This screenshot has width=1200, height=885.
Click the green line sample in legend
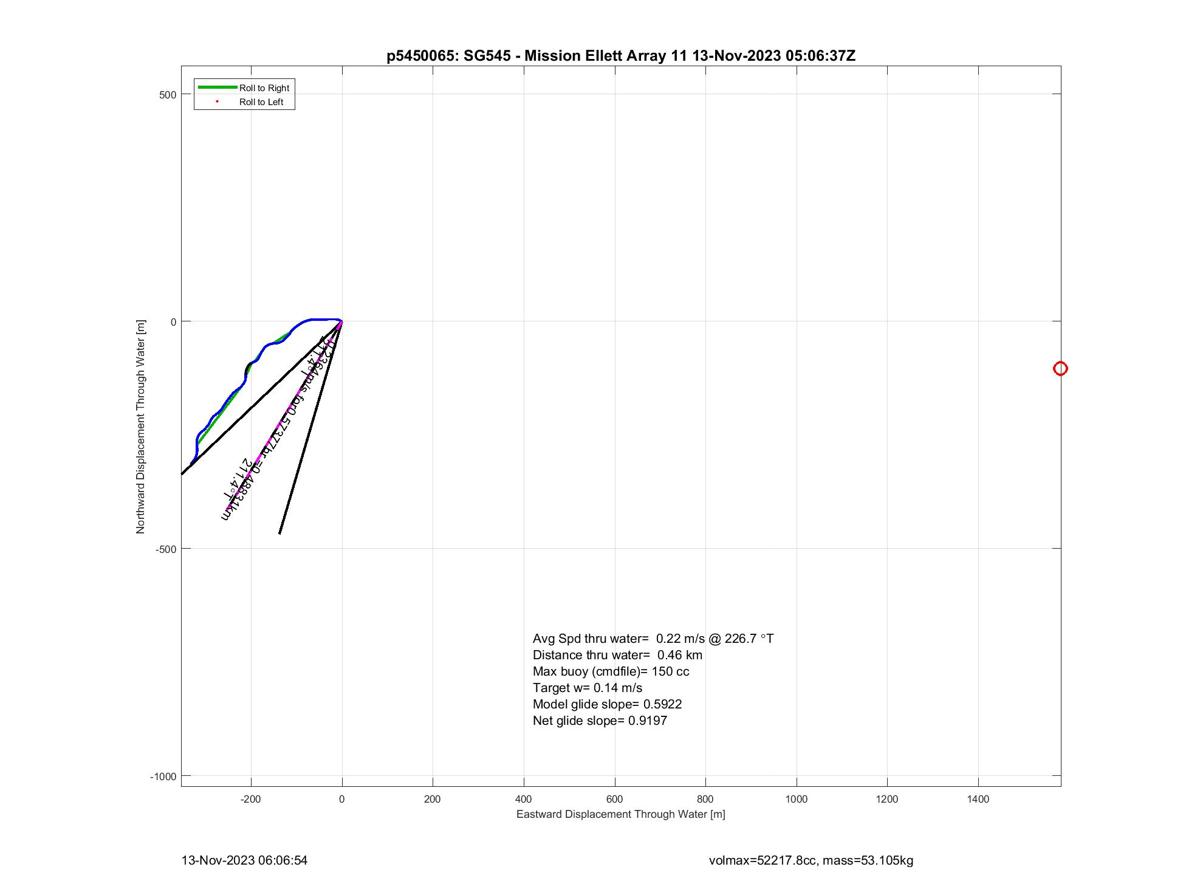click(217, 88)
